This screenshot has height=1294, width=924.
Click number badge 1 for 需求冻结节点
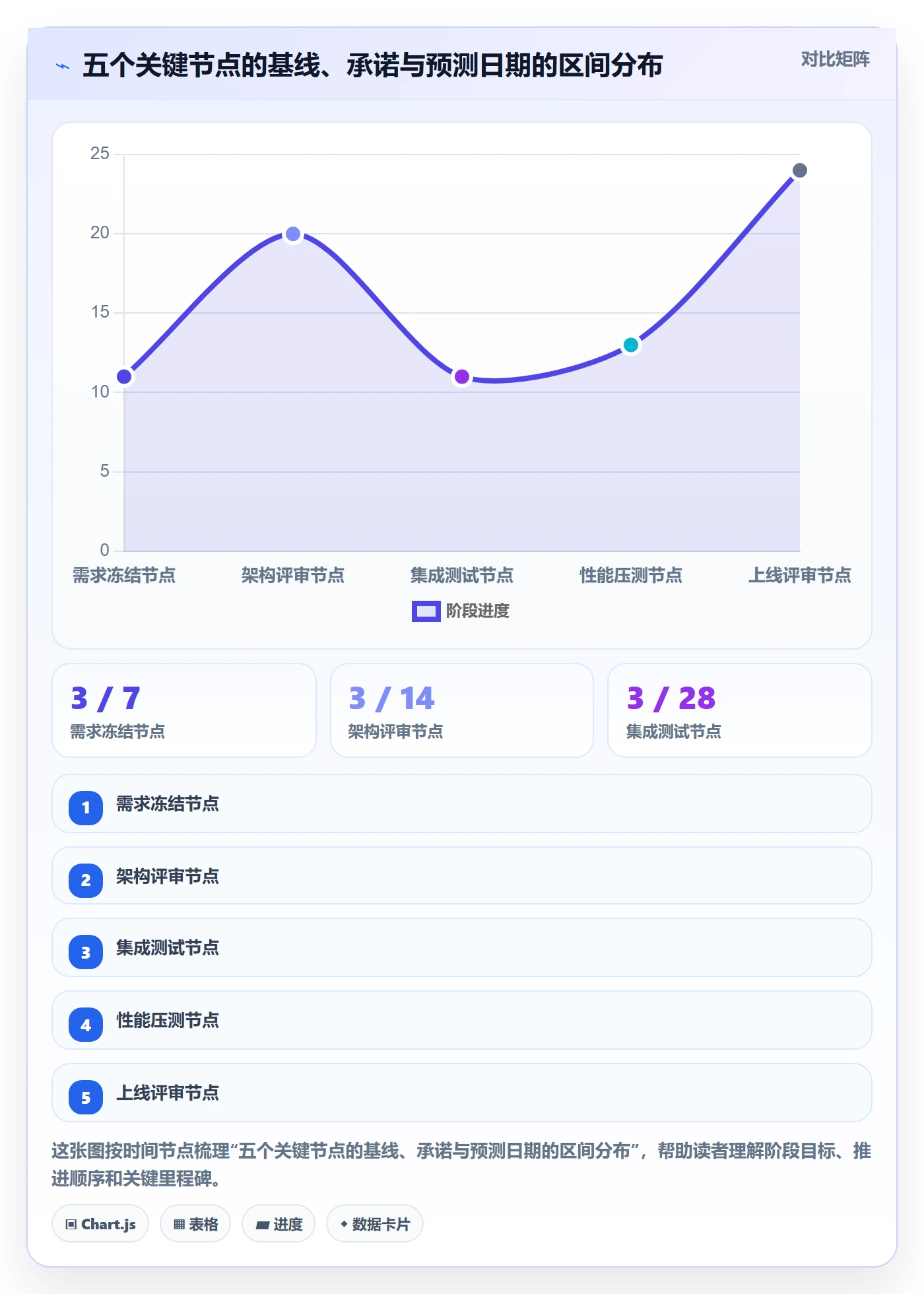click(x=86, y=807)
